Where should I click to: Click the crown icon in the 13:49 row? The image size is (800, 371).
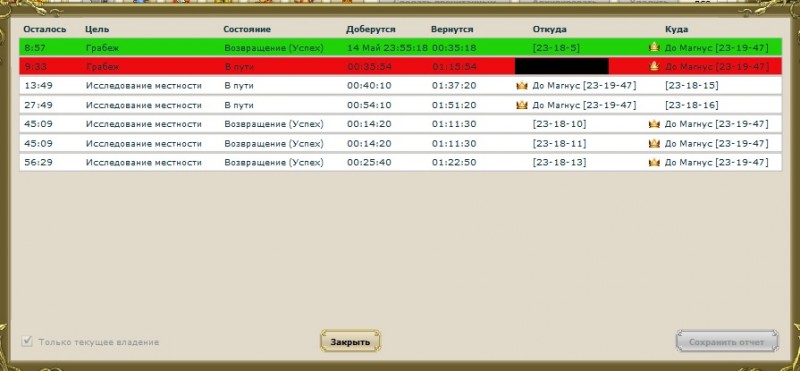click(521, 86)
